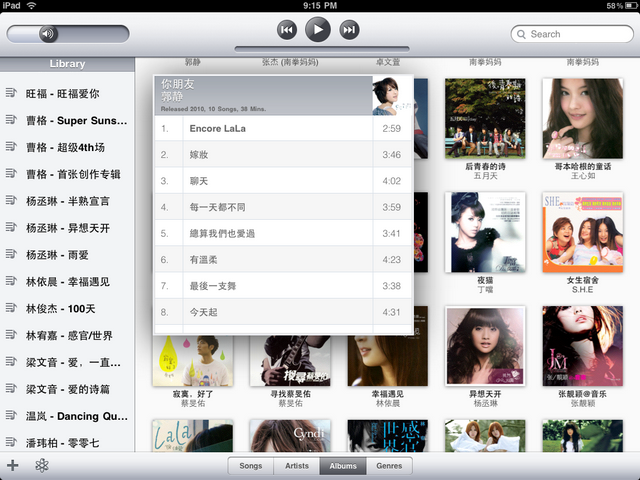This screenshot has width=640, height=480.
Task: Select the Library header in sidebar
Action: pyautogui.click(x=67, y=64)
